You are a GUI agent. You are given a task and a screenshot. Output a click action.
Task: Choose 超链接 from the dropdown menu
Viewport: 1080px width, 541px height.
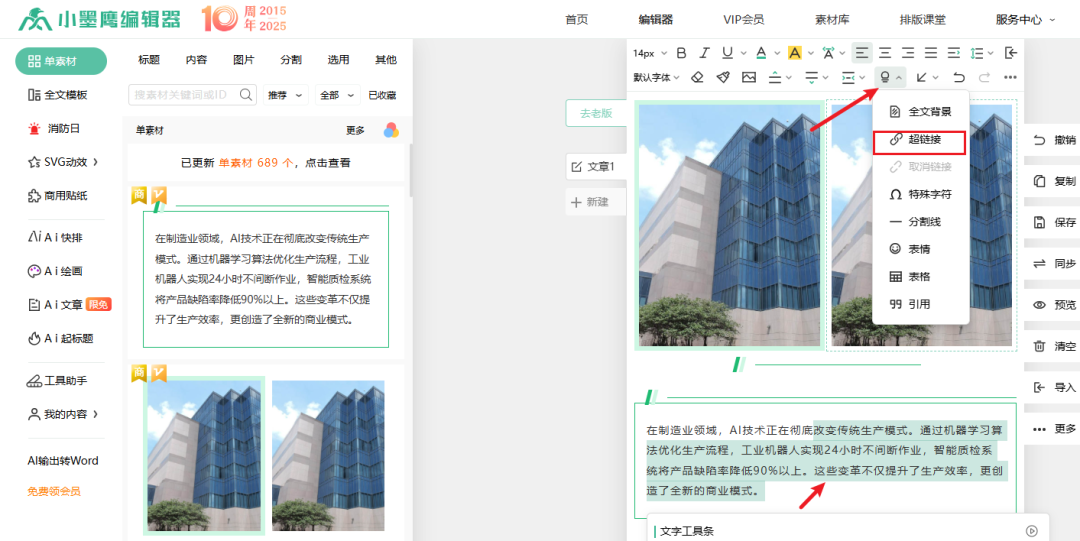click(x=920, y=140)
